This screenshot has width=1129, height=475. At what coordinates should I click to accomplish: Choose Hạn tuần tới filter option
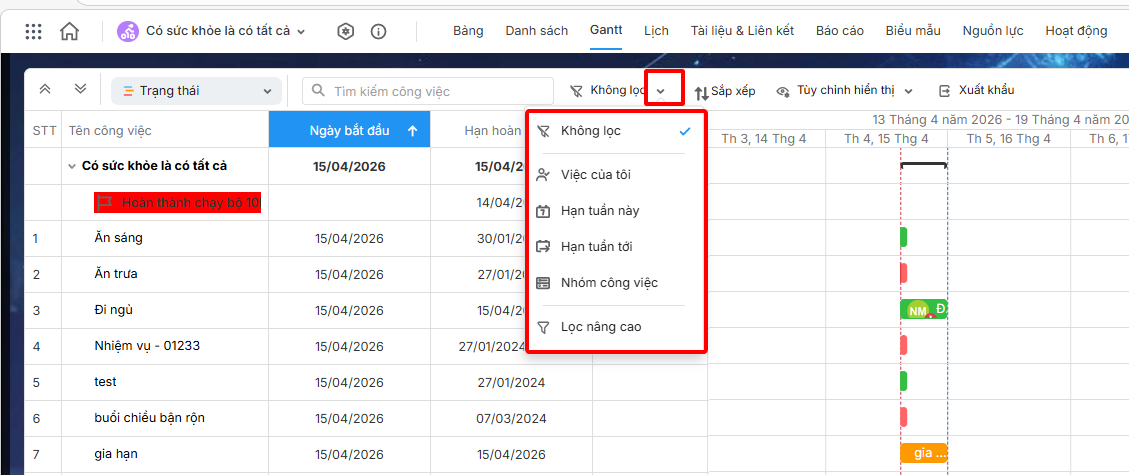click(615, 247)
